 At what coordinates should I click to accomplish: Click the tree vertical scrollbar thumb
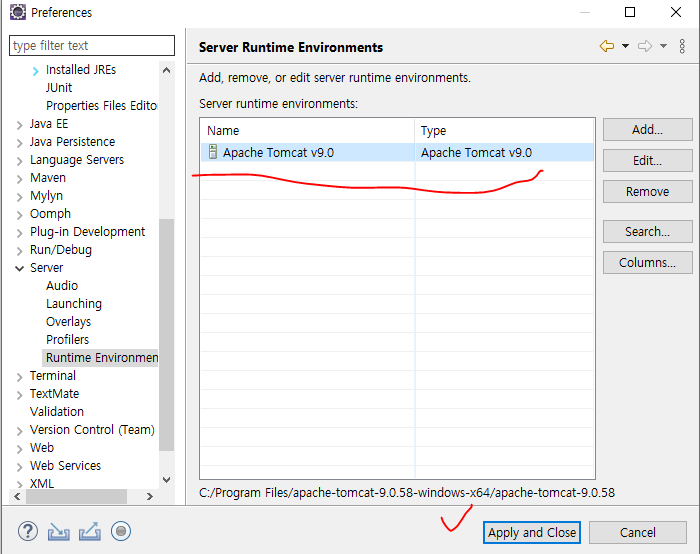tap(166, 335)
